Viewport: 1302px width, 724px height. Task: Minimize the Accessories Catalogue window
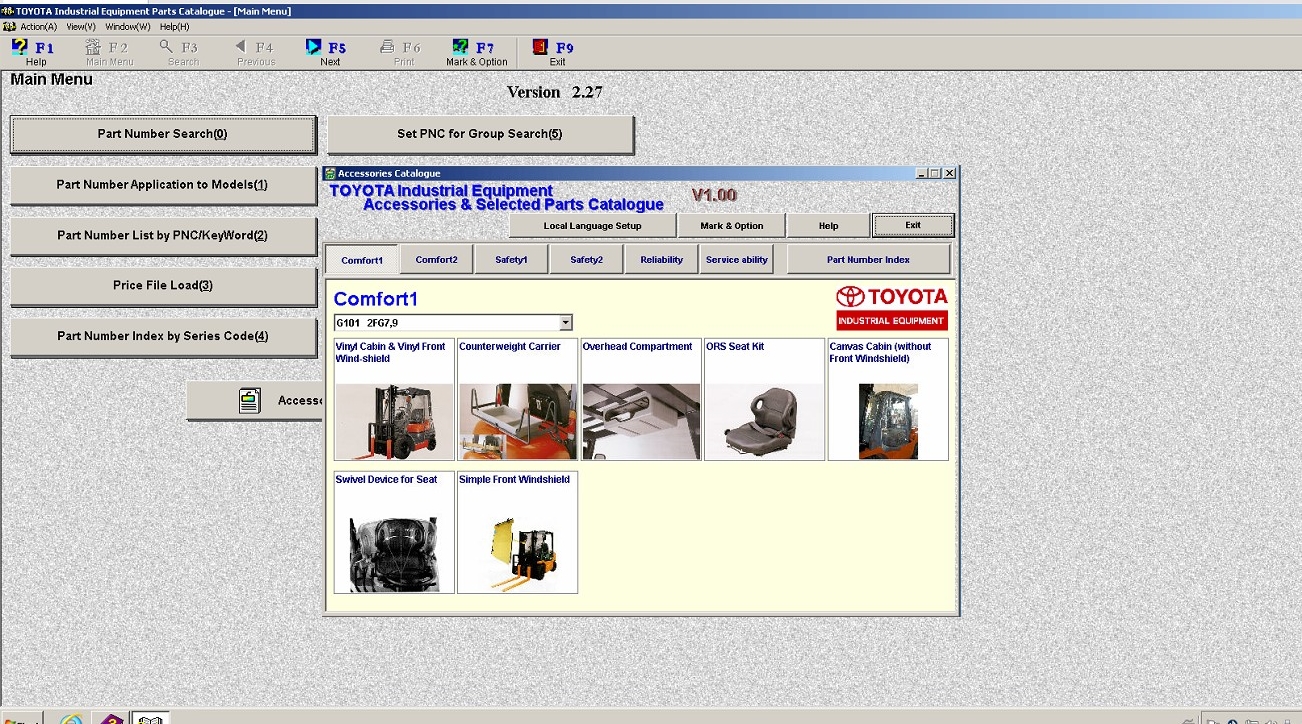click(x=921, y=174)
